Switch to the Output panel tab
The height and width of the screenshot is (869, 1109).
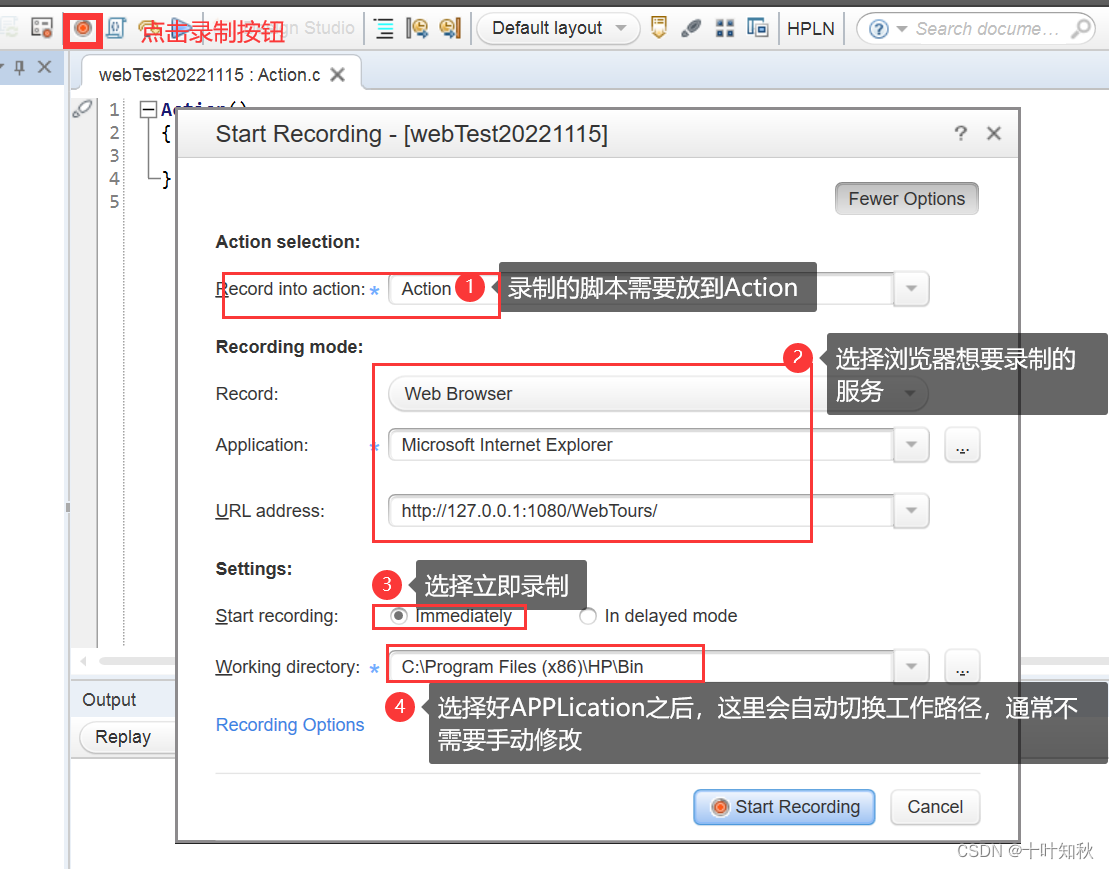109,700
